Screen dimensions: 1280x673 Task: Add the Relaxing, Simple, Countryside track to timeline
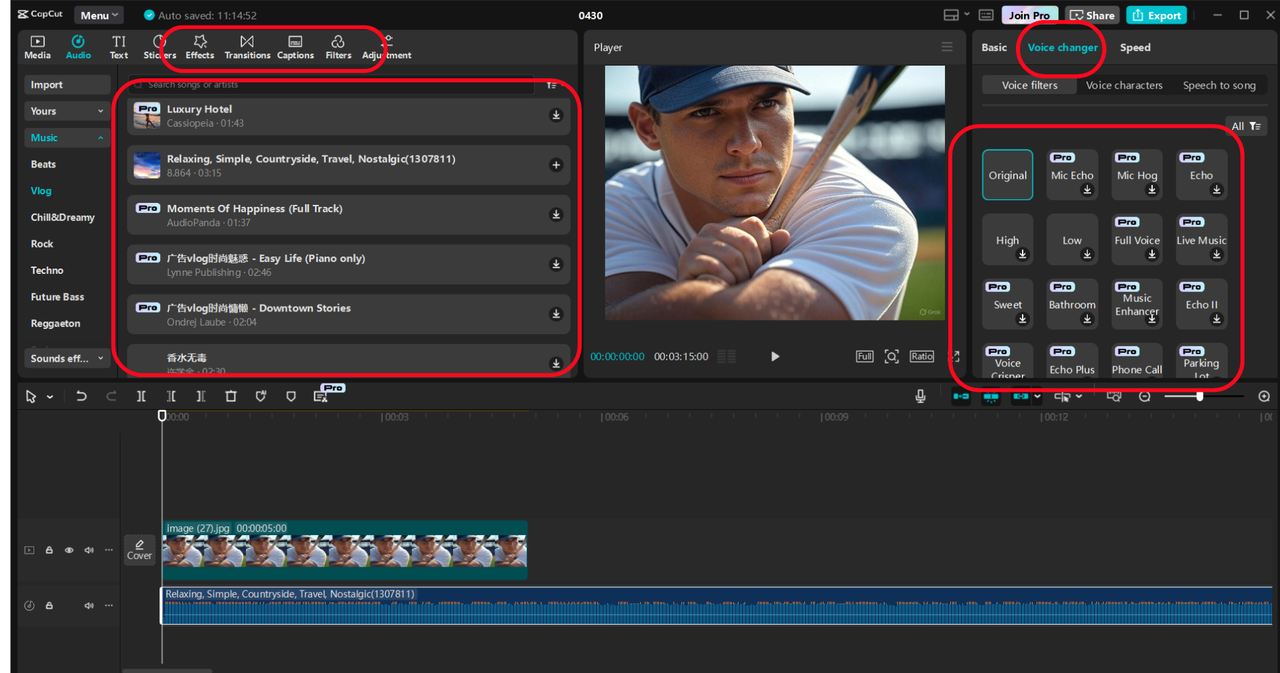click(x=556, y=165)
